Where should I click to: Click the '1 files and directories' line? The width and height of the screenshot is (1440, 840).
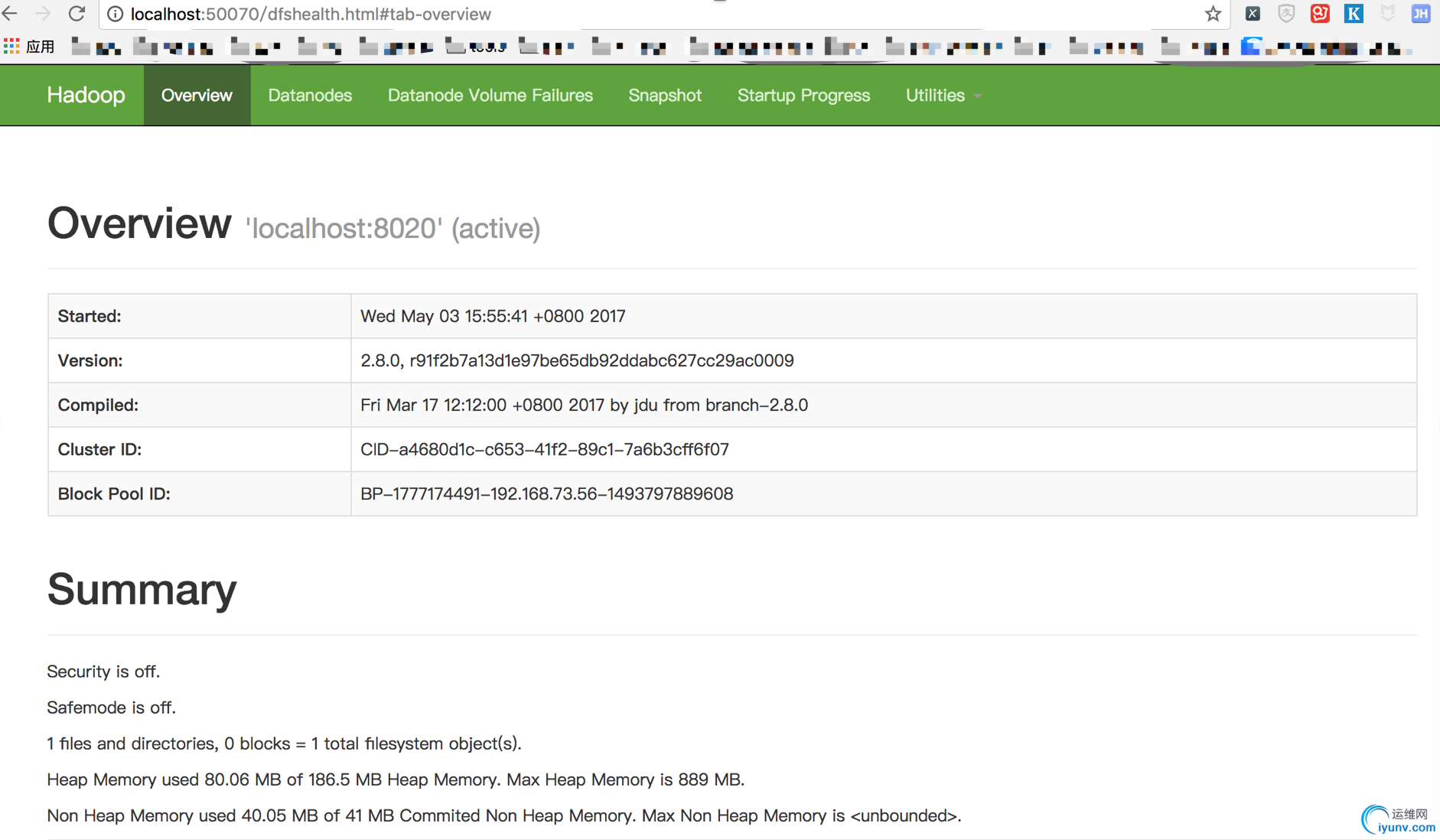pos(284,743)
